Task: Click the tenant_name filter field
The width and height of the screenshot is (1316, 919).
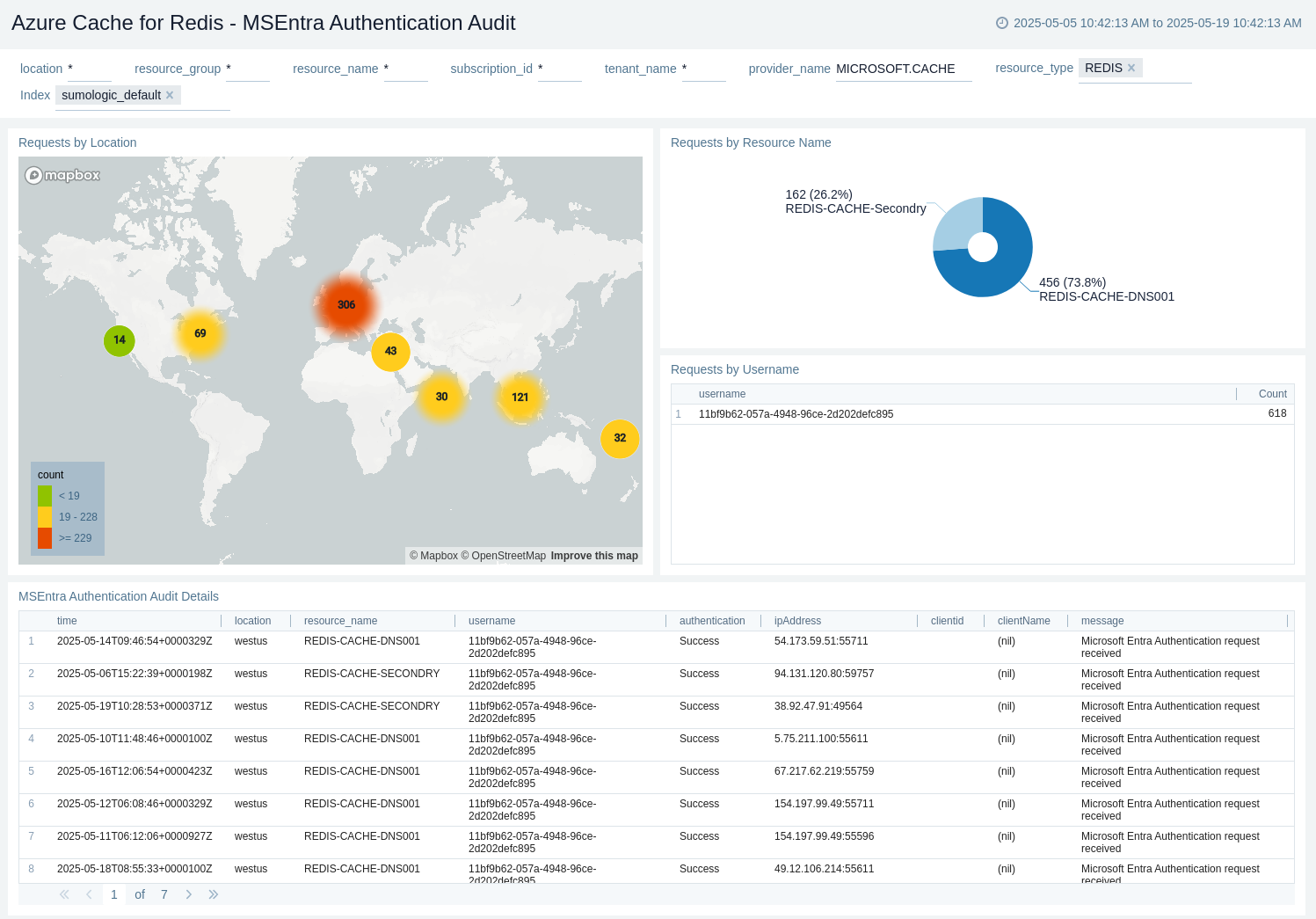Action: [x=704, y=69]
